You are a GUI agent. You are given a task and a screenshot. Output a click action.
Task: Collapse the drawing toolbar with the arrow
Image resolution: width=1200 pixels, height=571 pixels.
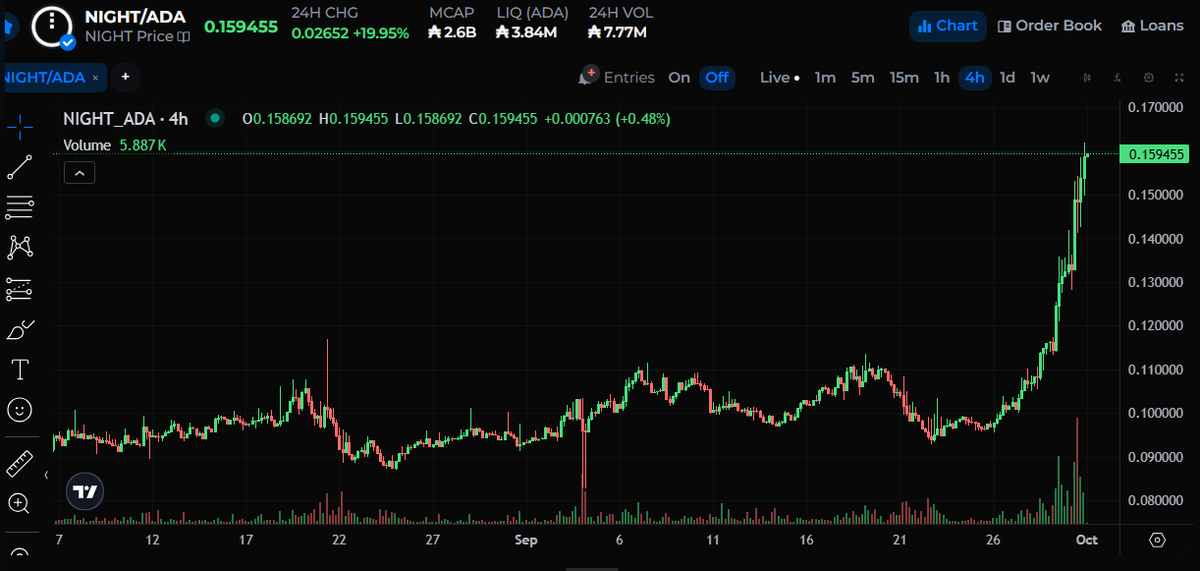pyautogui.click(x=47, y=475)
